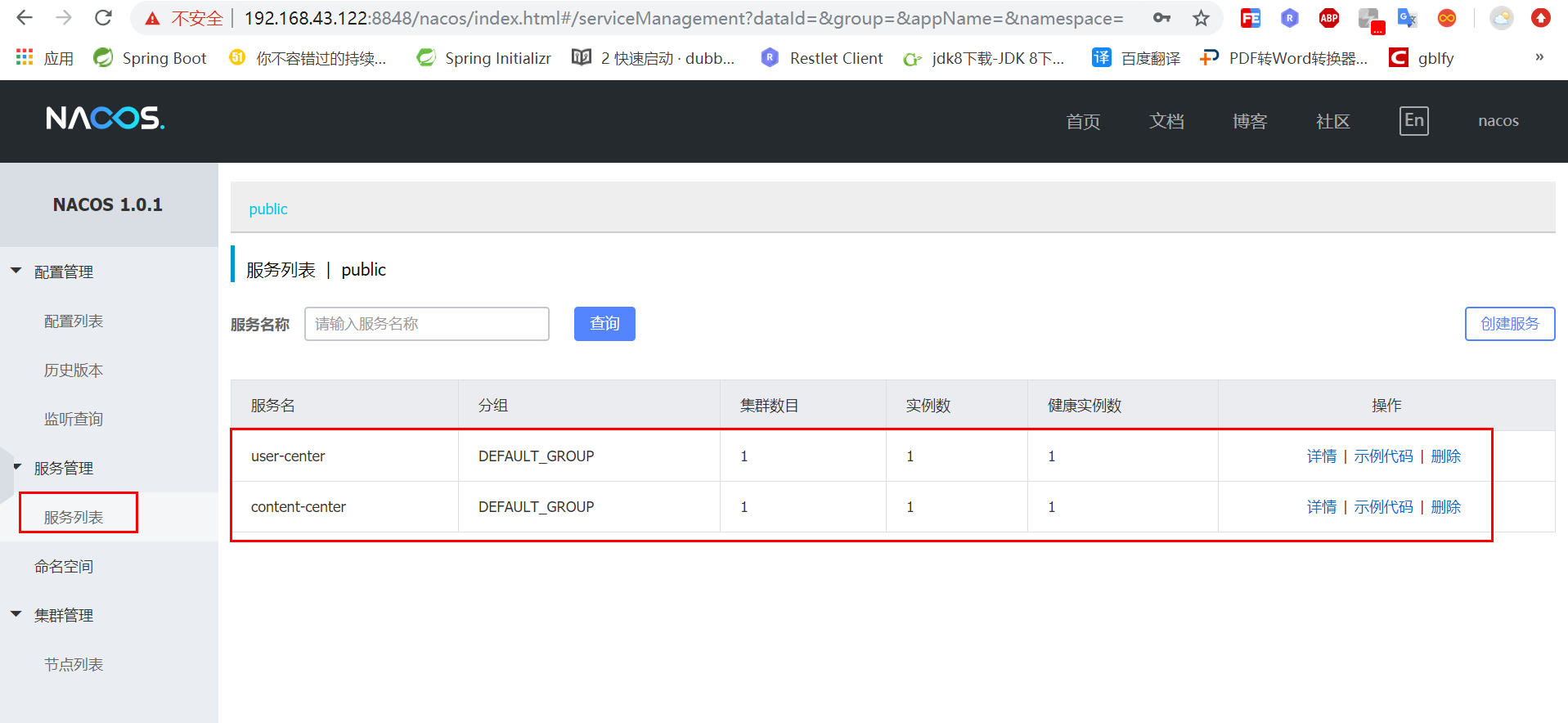Open the FE helper extension icon
The height and width of the screenshot is (723, 1568).
[x=1251, y=17]
